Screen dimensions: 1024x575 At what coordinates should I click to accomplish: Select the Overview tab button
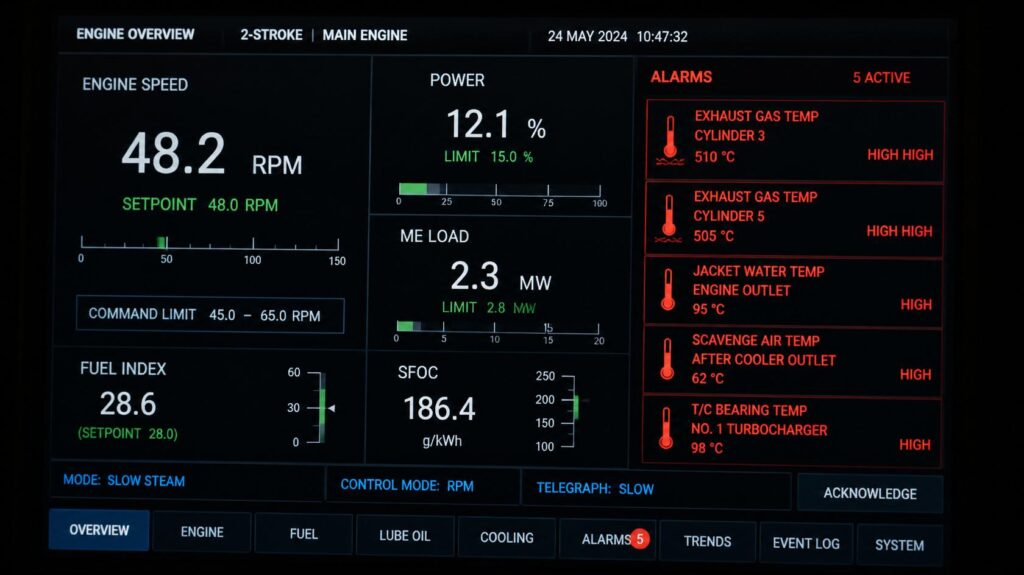coord(99,530)
